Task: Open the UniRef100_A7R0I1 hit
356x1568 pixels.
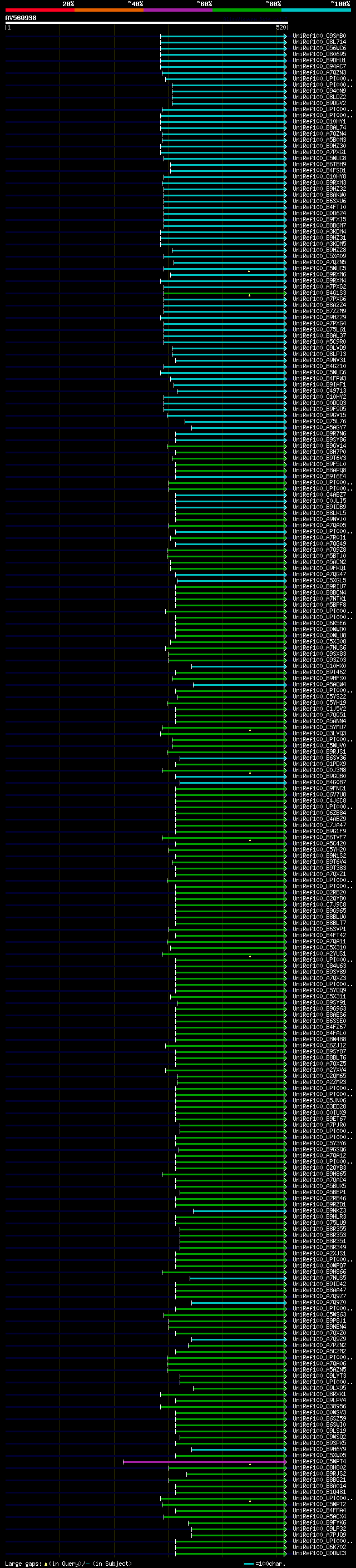Action: [x=319, y=537]
